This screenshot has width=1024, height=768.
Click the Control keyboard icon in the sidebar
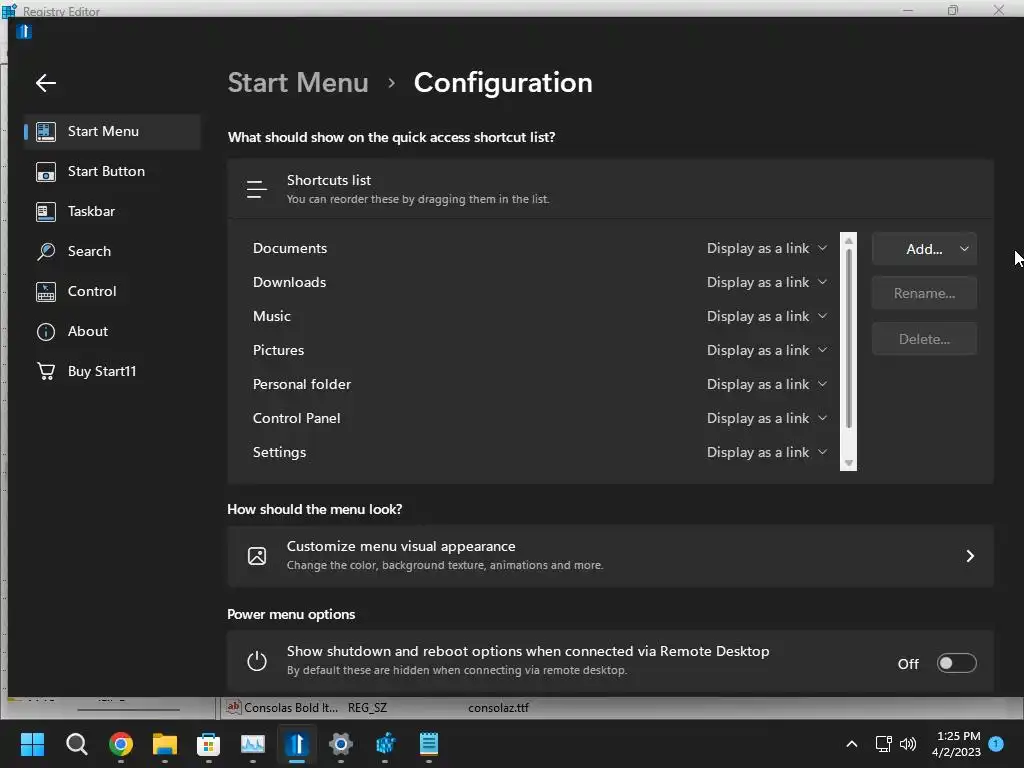[46, 291]
